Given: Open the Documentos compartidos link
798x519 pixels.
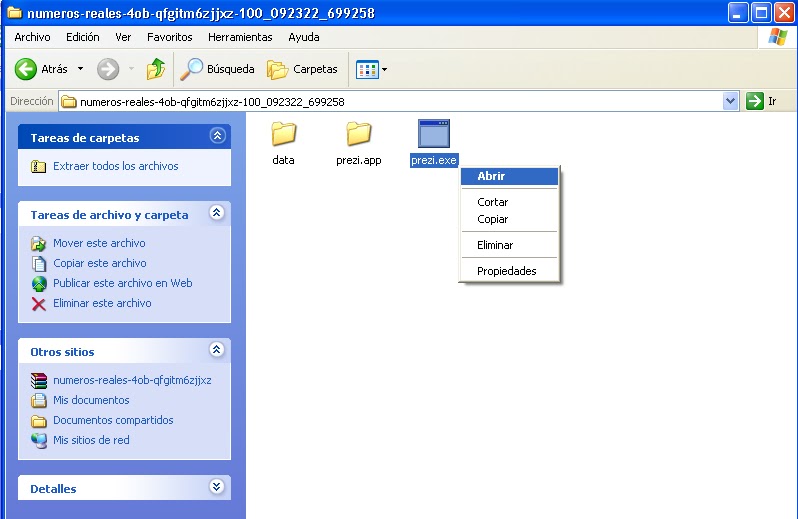Looking at the screenshot, I should coord(113,420).
